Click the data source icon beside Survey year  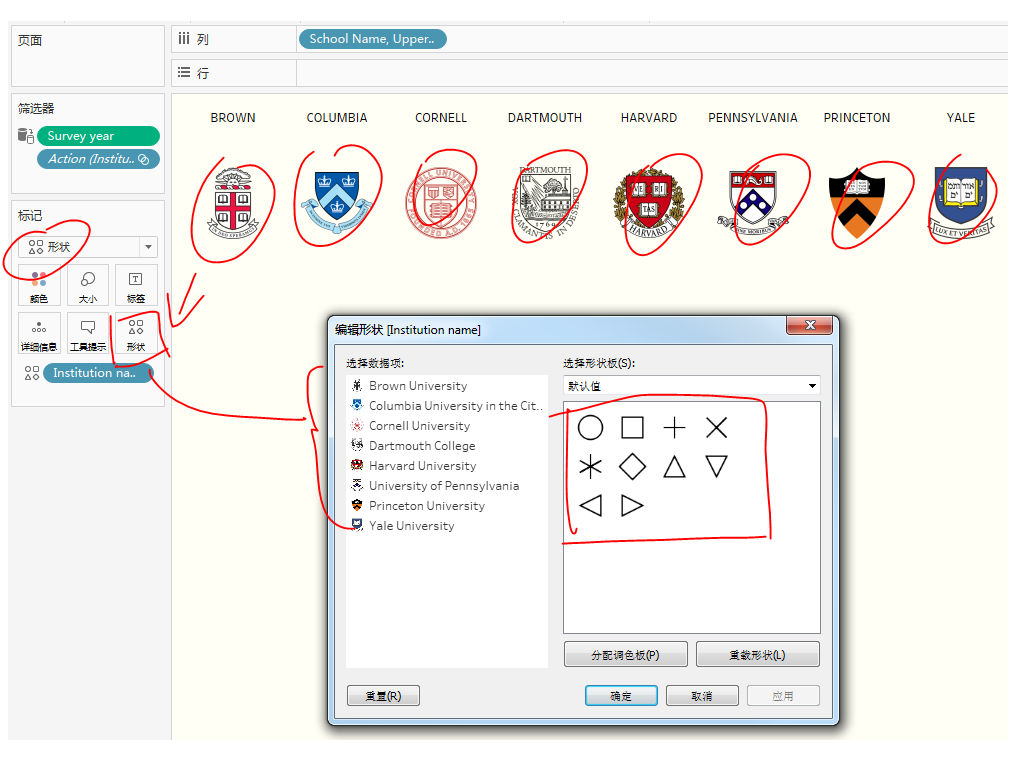25,136
